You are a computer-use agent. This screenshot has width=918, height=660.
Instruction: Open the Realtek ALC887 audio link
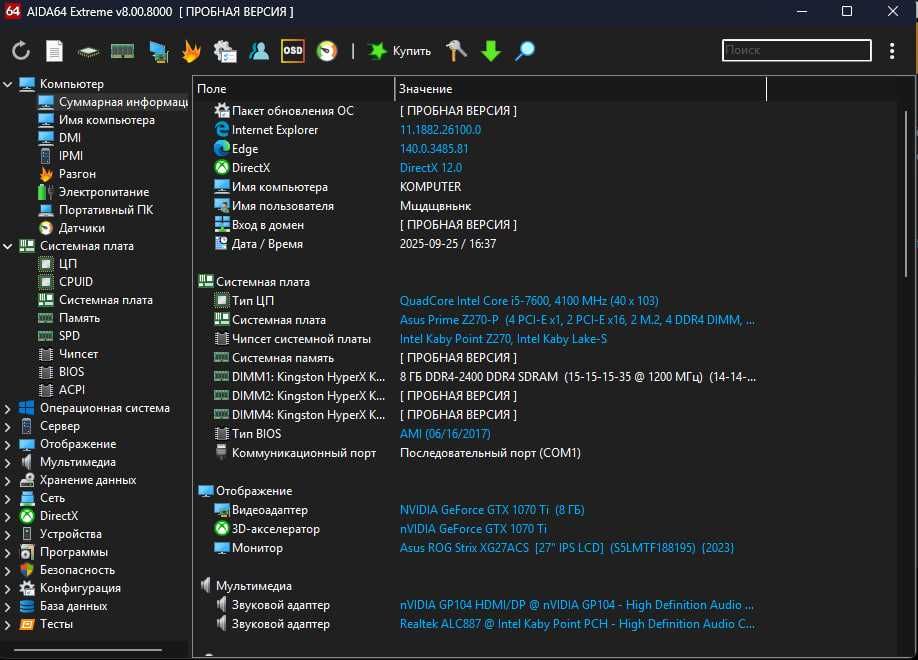click(577, 624)
